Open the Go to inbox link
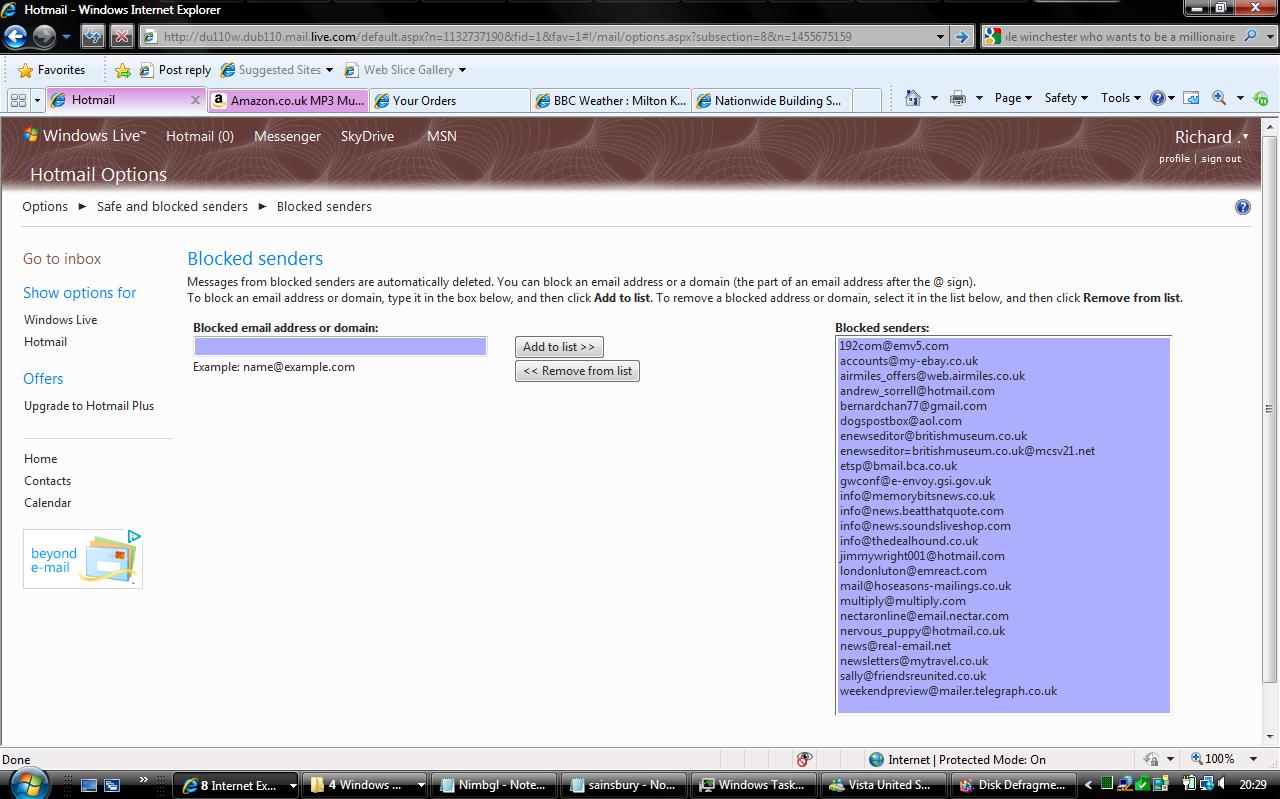1280x799 pixels. click(62, 259)
